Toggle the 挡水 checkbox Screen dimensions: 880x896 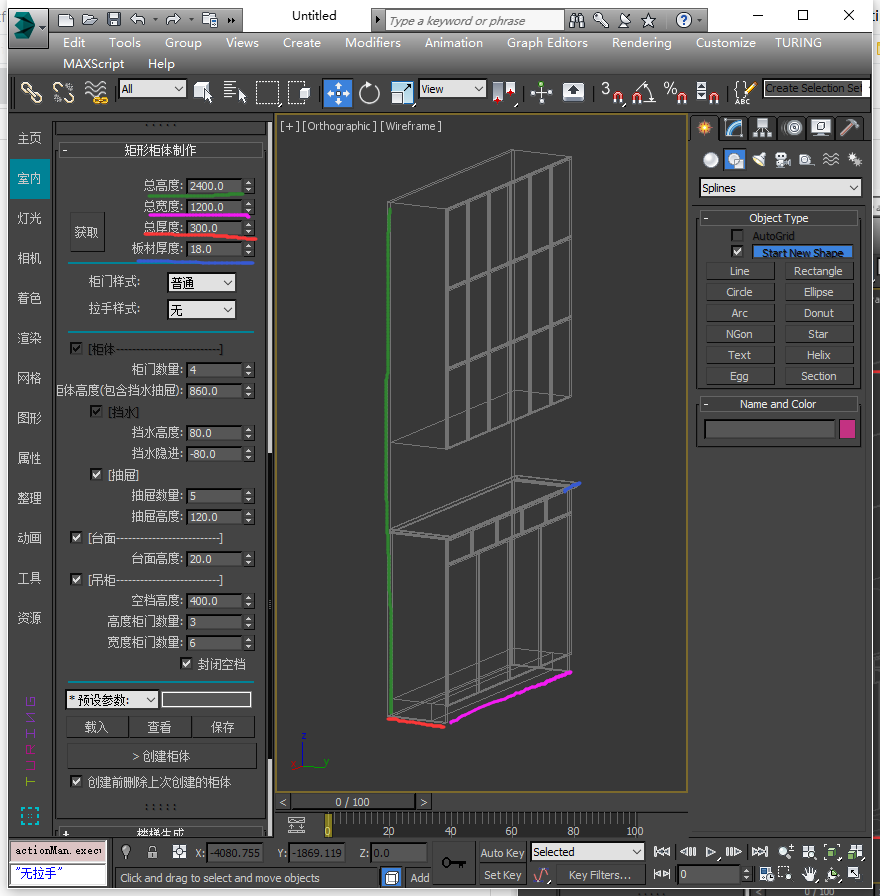click(x=96, y=411)
